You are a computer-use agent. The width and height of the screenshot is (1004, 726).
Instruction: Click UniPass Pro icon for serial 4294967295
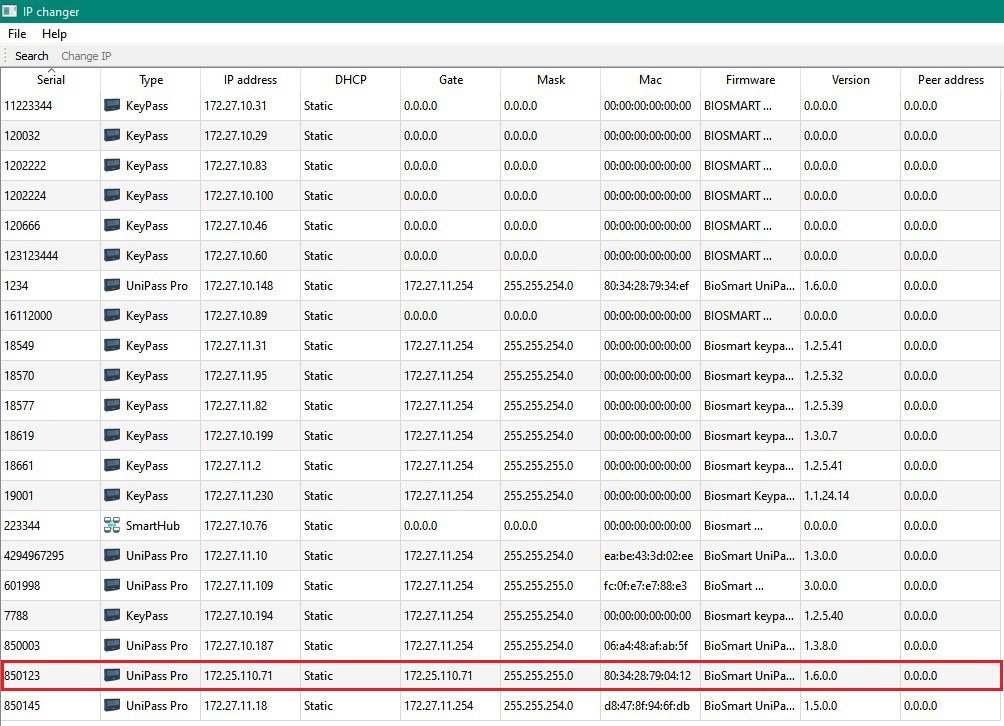tap(112, 555)
